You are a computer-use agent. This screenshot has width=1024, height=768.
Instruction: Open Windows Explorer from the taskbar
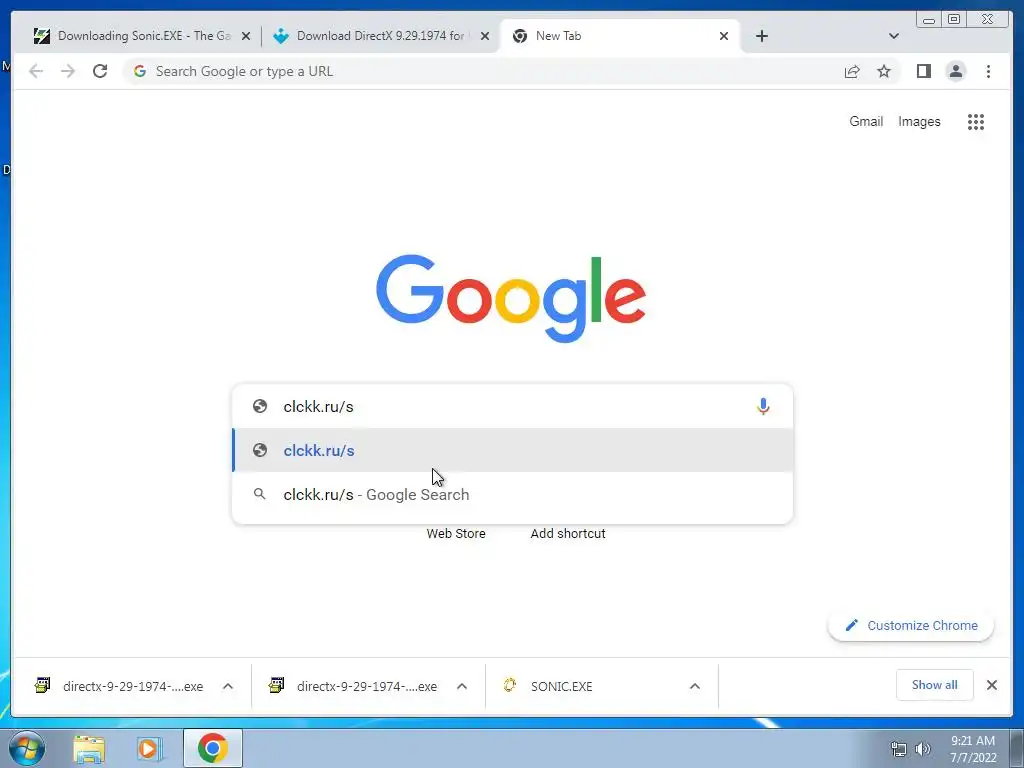point(89,748)
